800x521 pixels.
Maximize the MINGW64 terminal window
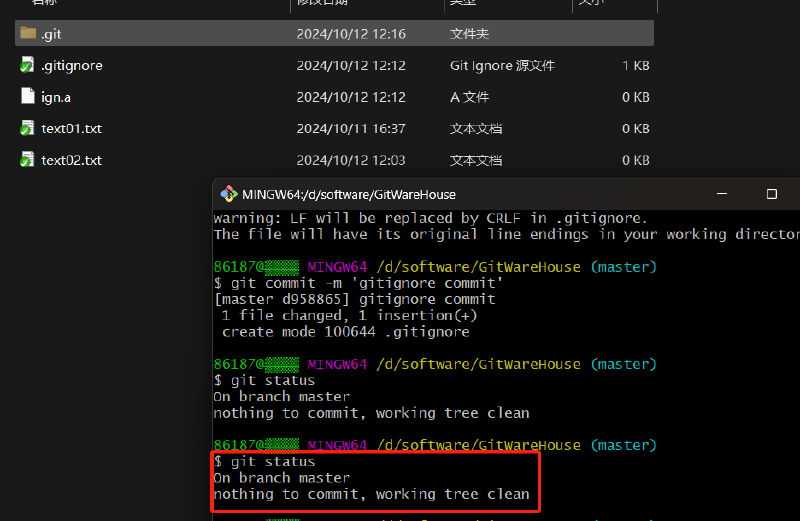point(771,194)
